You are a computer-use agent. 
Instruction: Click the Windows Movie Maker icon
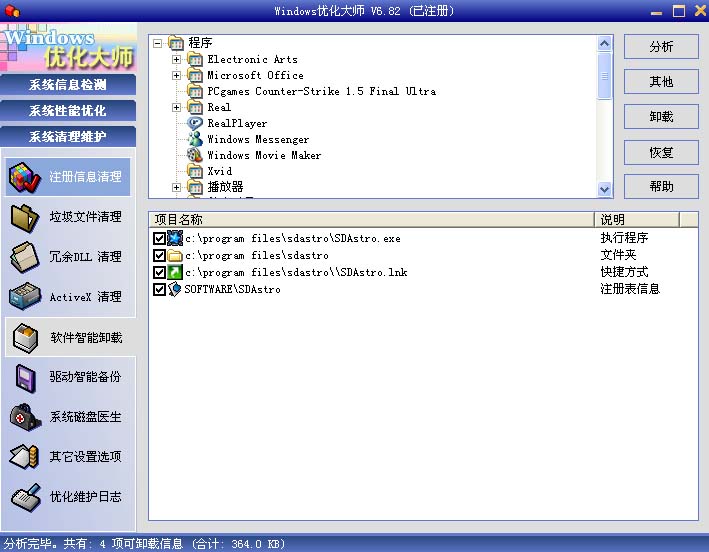tap(195, 155)
